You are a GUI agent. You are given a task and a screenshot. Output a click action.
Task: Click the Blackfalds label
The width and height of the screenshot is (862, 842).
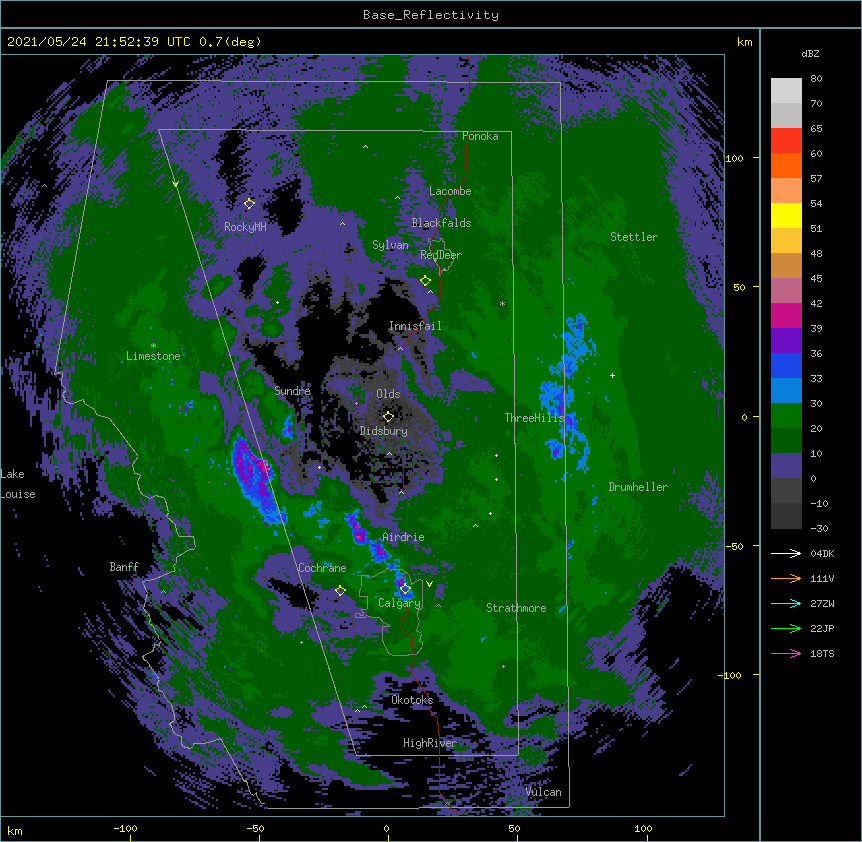click(441, 223)
